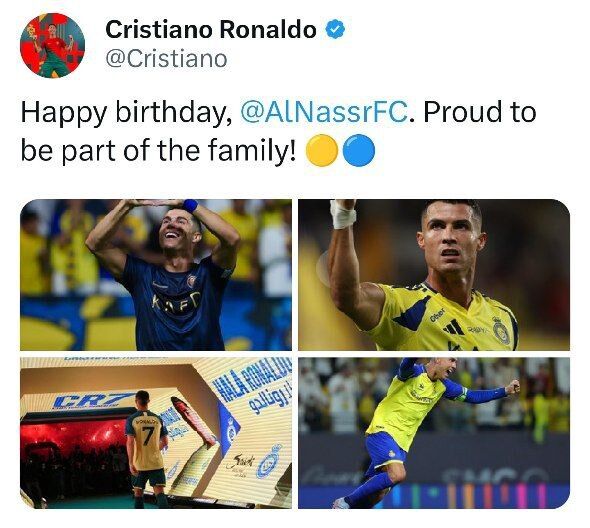Open the @AlNassrFC mention link
The width and height of the screenshot is (590, 528).
(324, 112)
